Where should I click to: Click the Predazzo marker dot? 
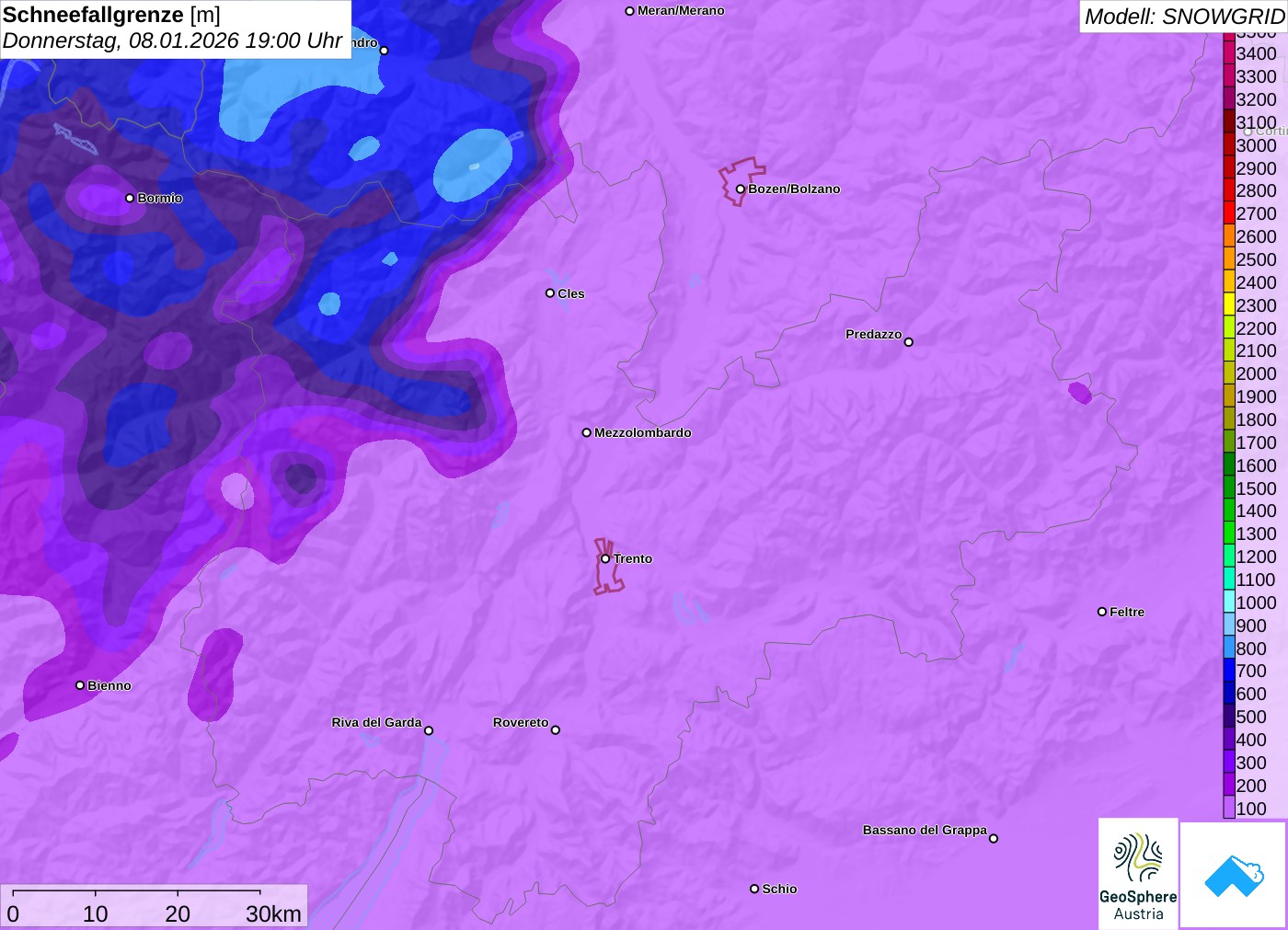[x=909, y=342]
